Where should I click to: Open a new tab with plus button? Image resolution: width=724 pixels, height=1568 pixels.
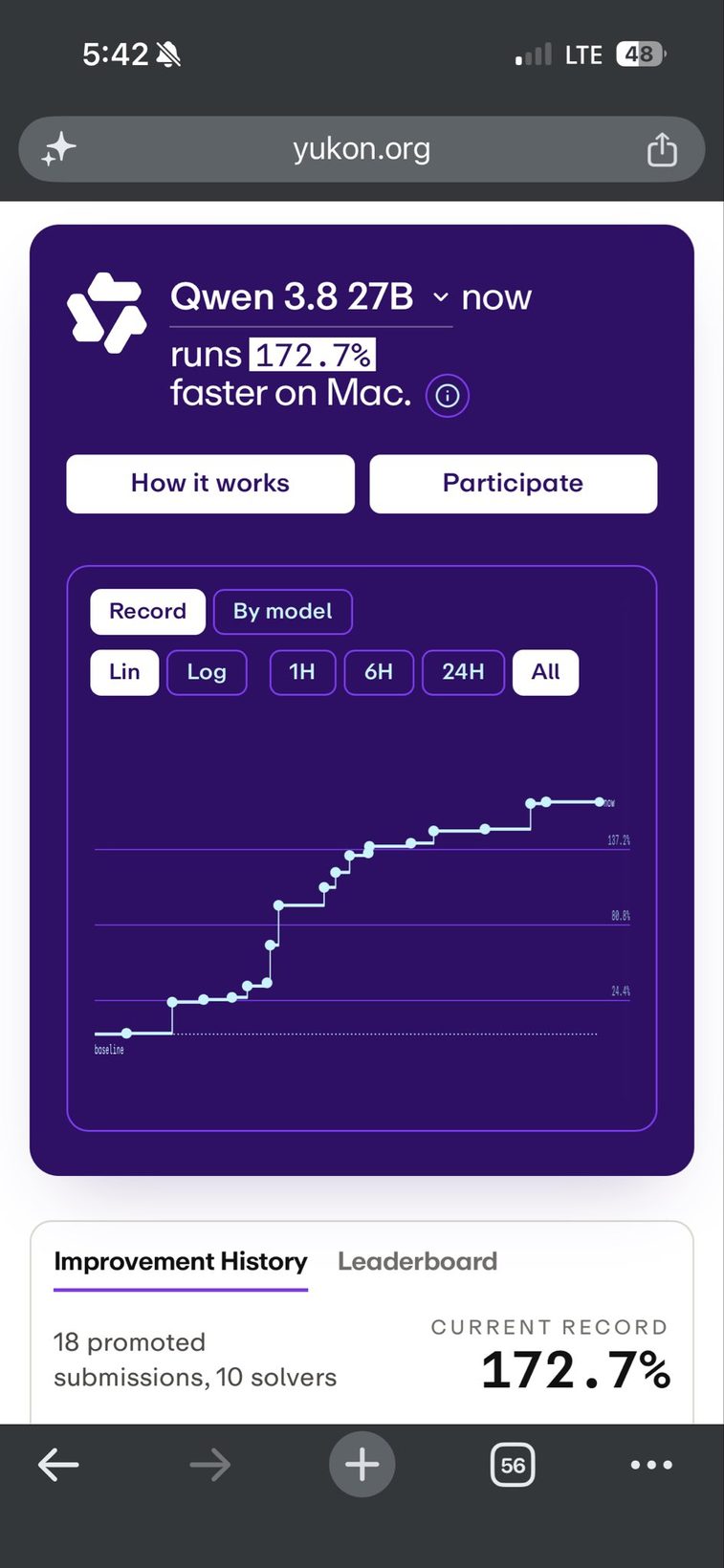point(362,1464)
